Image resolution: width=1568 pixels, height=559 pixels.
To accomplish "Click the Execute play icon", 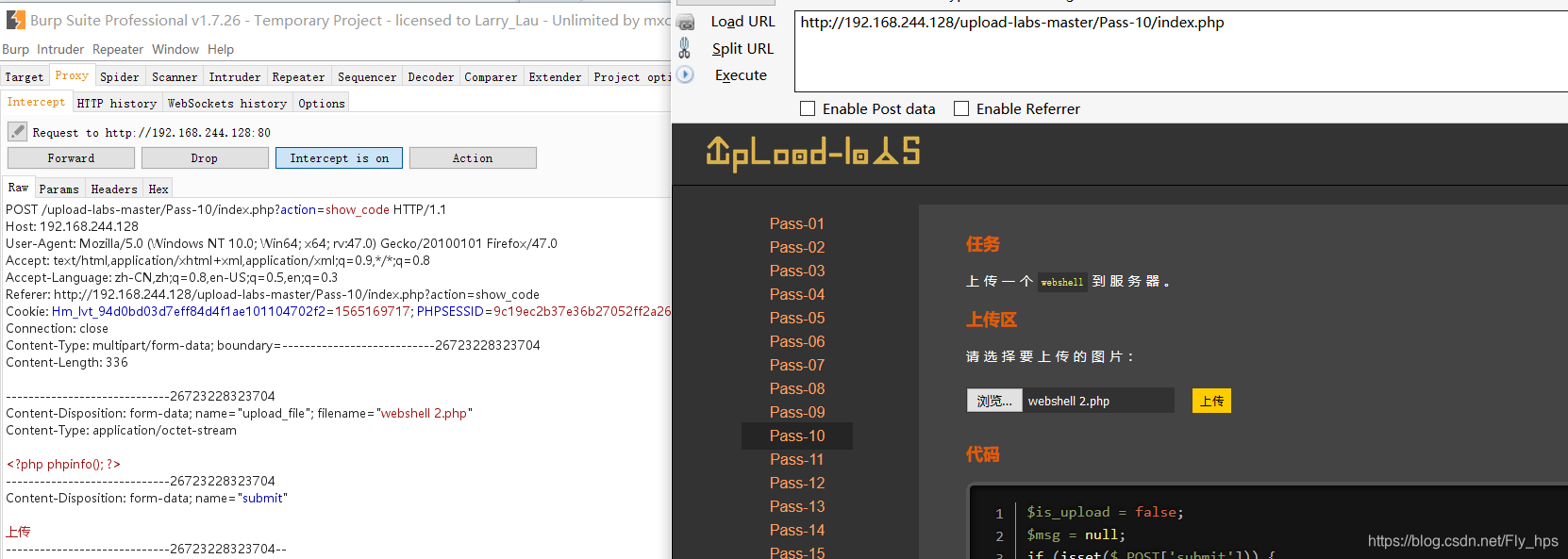I will (x=686, y=74).
